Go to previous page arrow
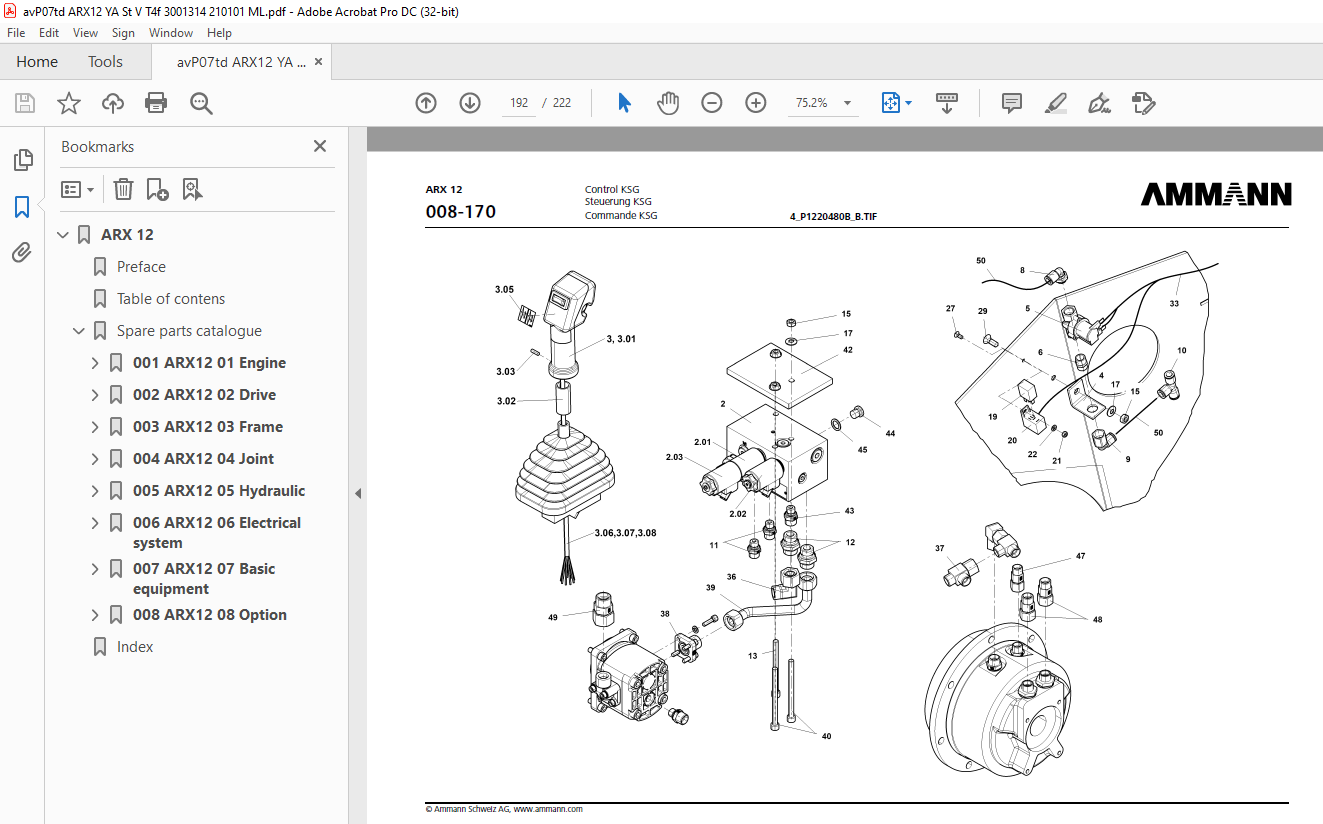1323x824 pixels. click(x=426, y=103)
